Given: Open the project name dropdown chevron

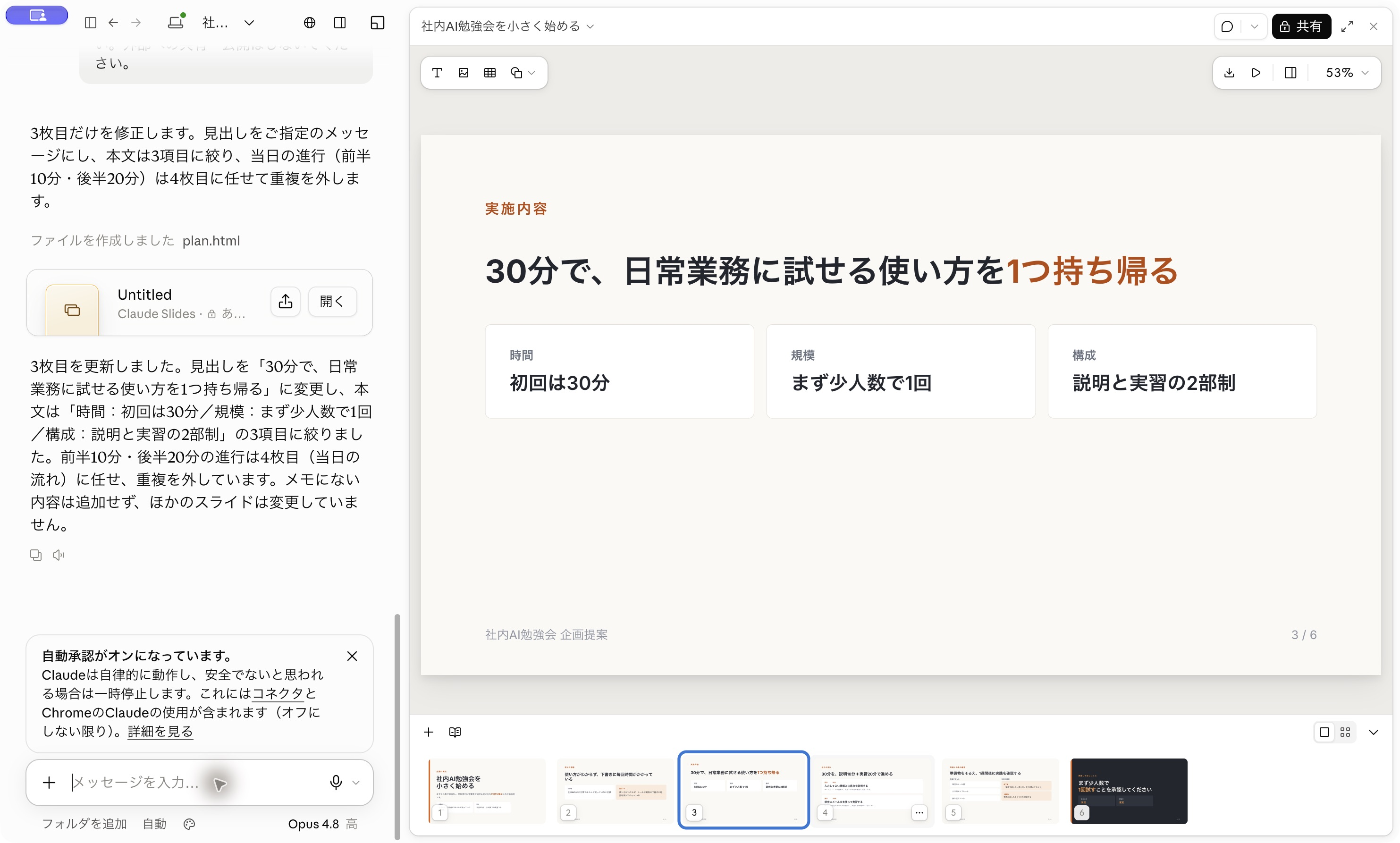Looking at the screenshot, I should pos(249,23).
